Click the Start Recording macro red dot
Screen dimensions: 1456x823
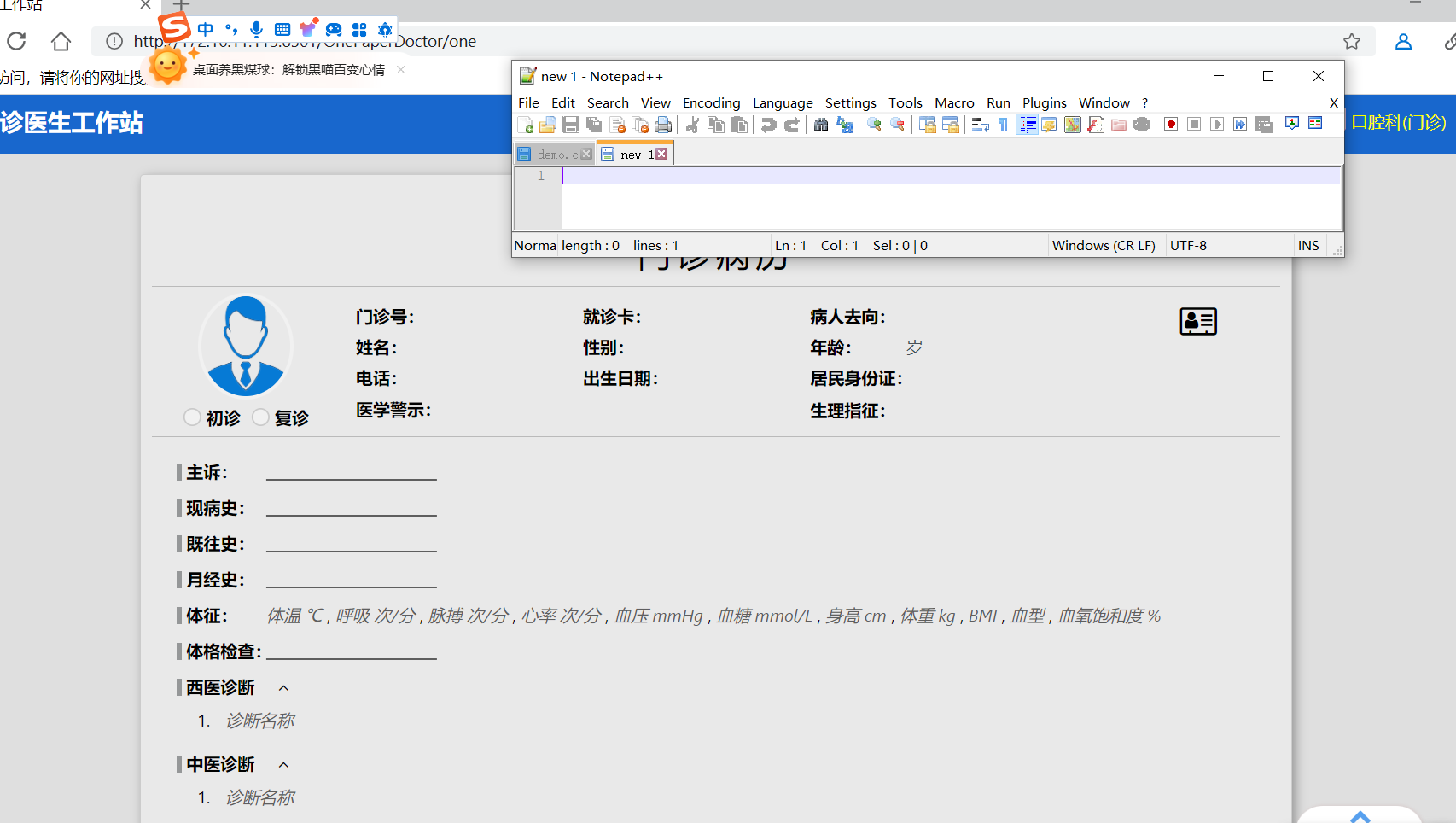[x=1171, y=125]
